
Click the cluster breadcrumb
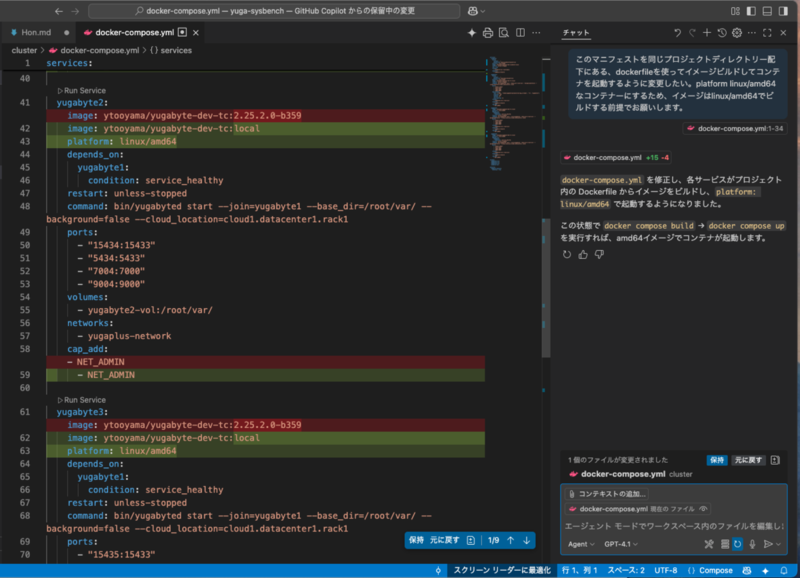pyautogui.click(x=24, y=51)
